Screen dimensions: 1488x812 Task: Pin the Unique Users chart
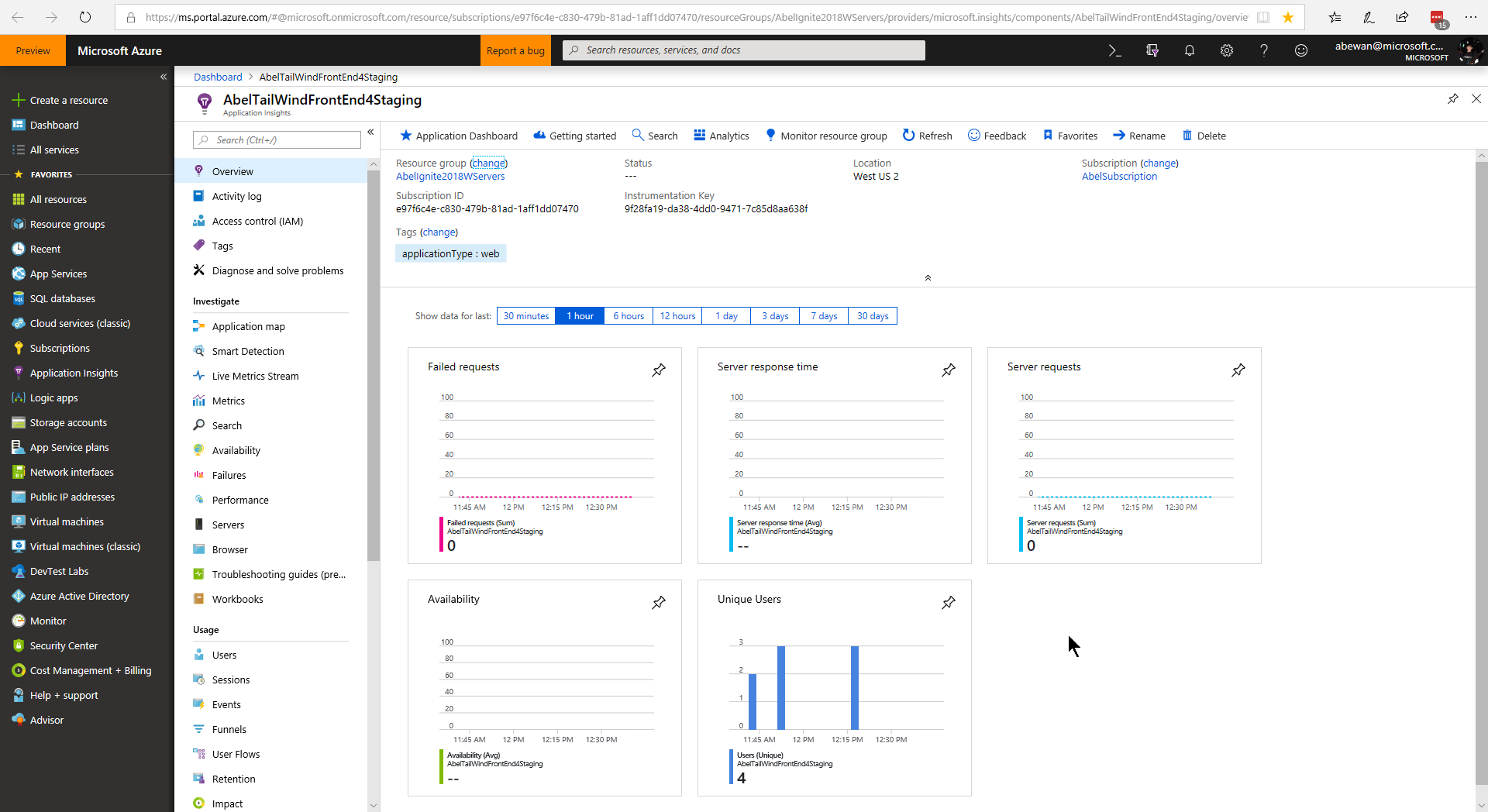point(949,603)
